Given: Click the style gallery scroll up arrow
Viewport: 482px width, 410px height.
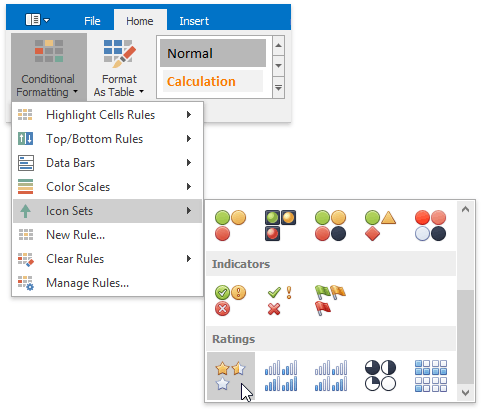Looking at the screenshot, I should (x=278, y=45).
